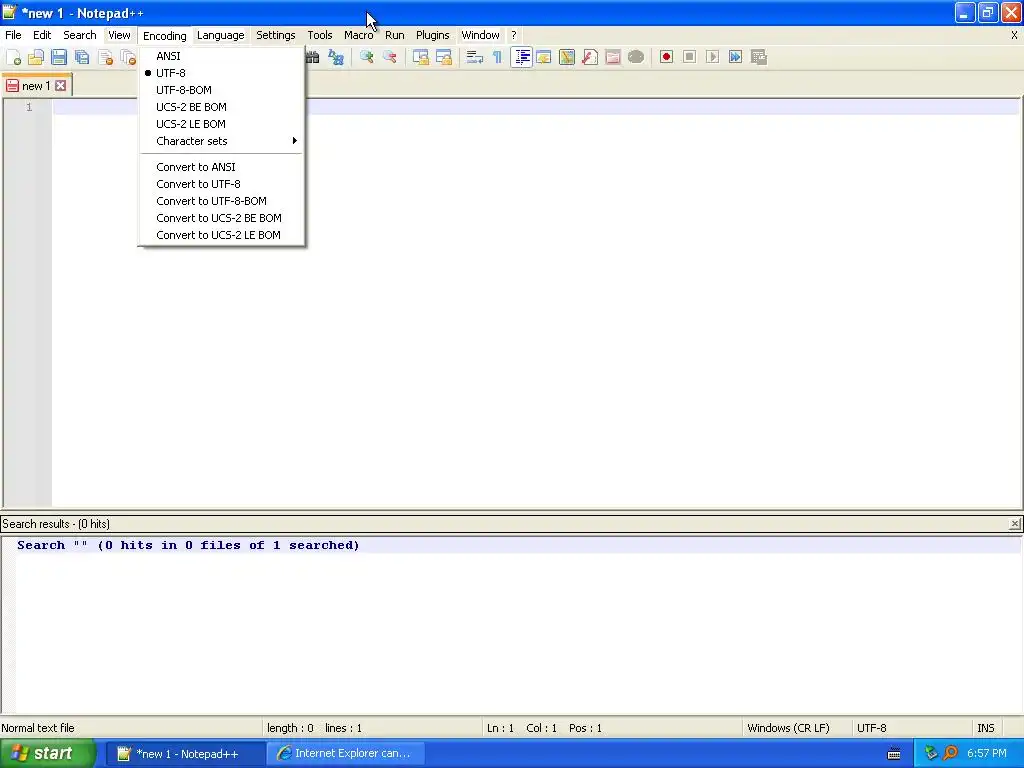Click the Save All toolbar icon

point(82,57)
